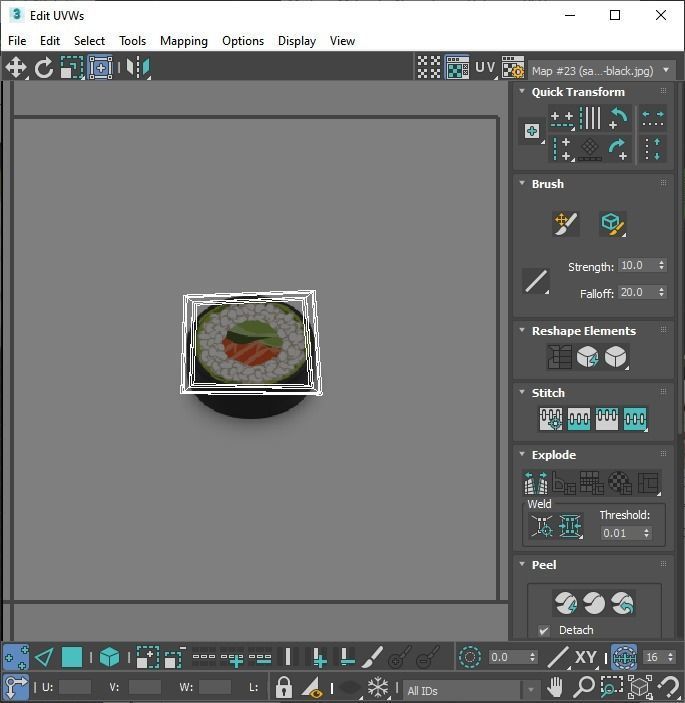Click the Strength value field

click(637, 265)
